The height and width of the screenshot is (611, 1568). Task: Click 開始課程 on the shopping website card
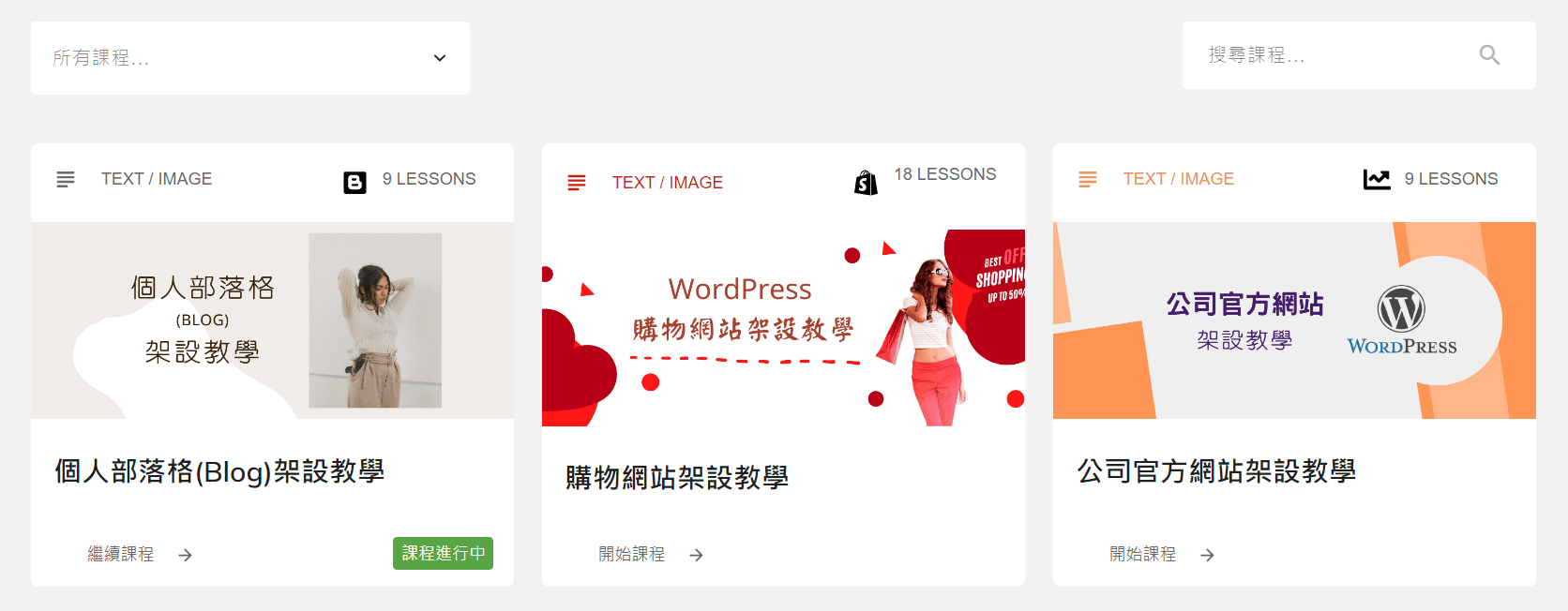[x=632, y=555]
